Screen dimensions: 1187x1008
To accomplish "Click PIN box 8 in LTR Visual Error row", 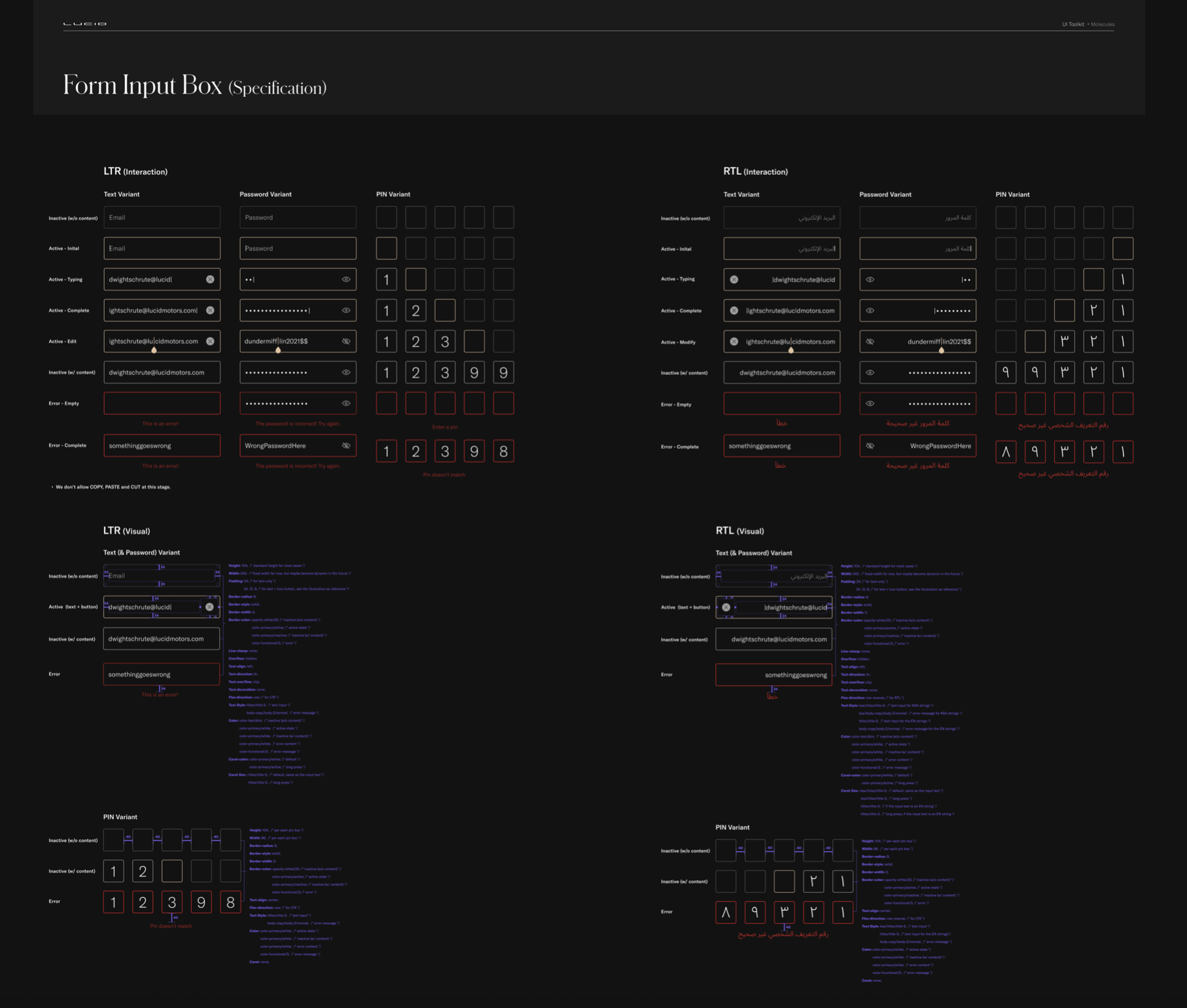I will tap(230, 902).
